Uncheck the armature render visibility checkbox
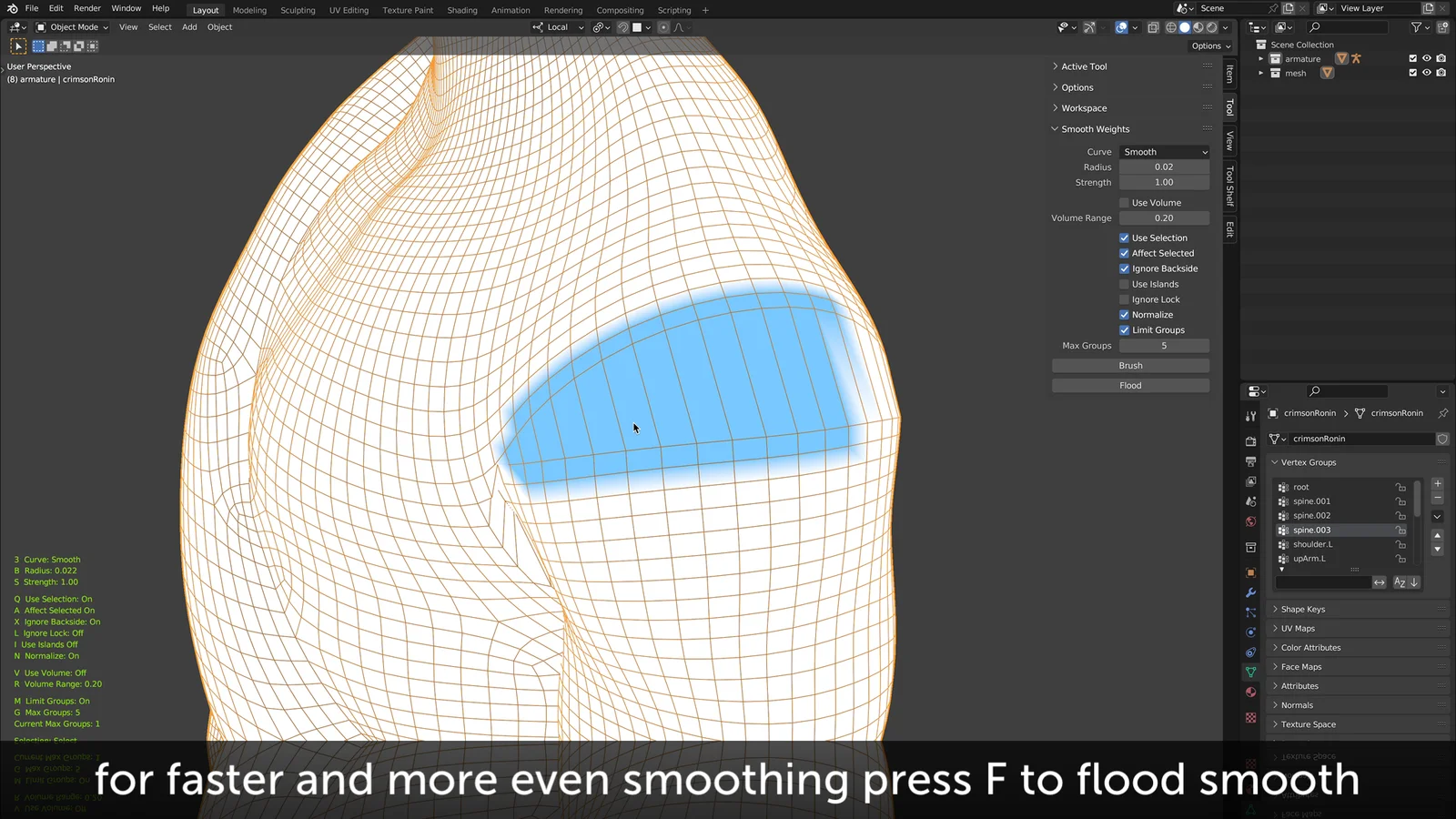Viewport: 1456px width, 819px height. pos(1441,58)
